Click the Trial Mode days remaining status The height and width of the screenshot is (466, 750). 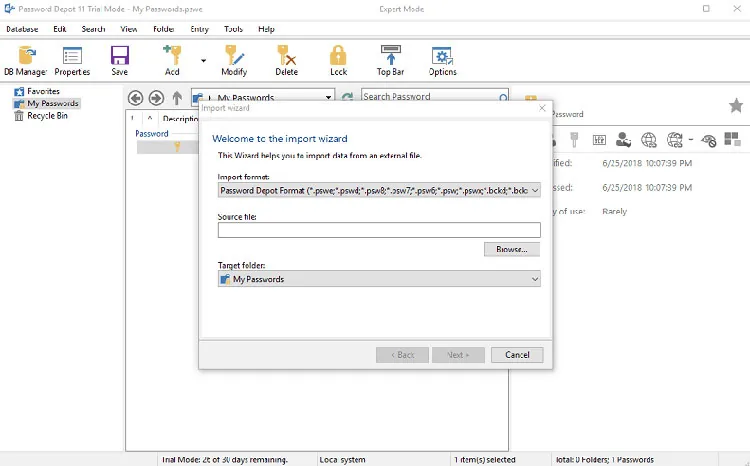click(x=225, y=460)
